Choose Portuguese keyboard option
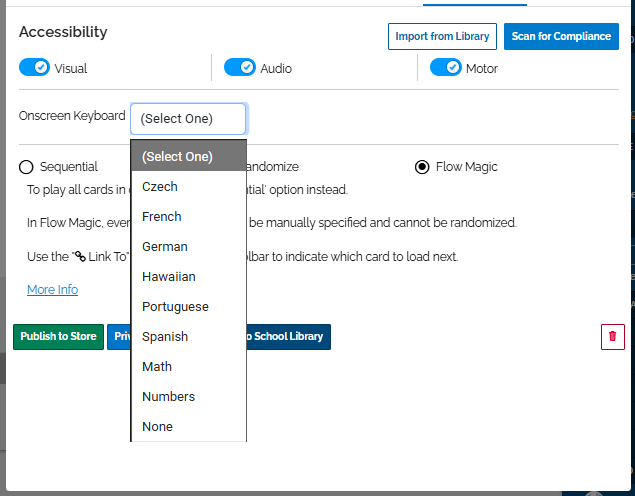This screenshot has height=496, width=635. pyautogui.click(x=189, y=307)
